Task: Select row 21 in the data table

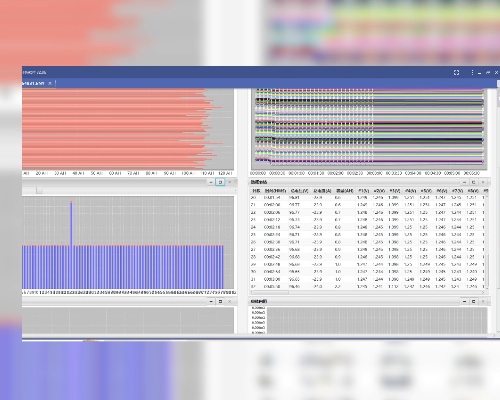Action: click(x=368, y=205)
